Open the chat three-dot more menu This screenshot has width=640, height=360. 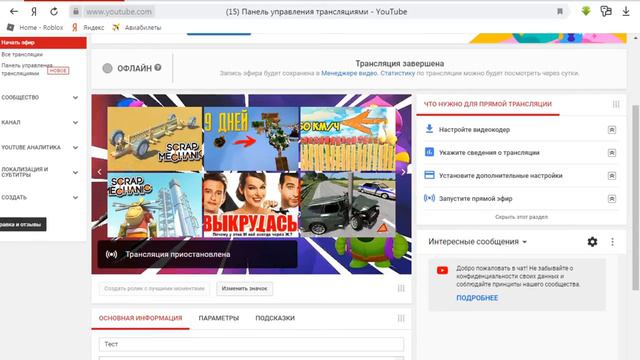click(612, 242)
